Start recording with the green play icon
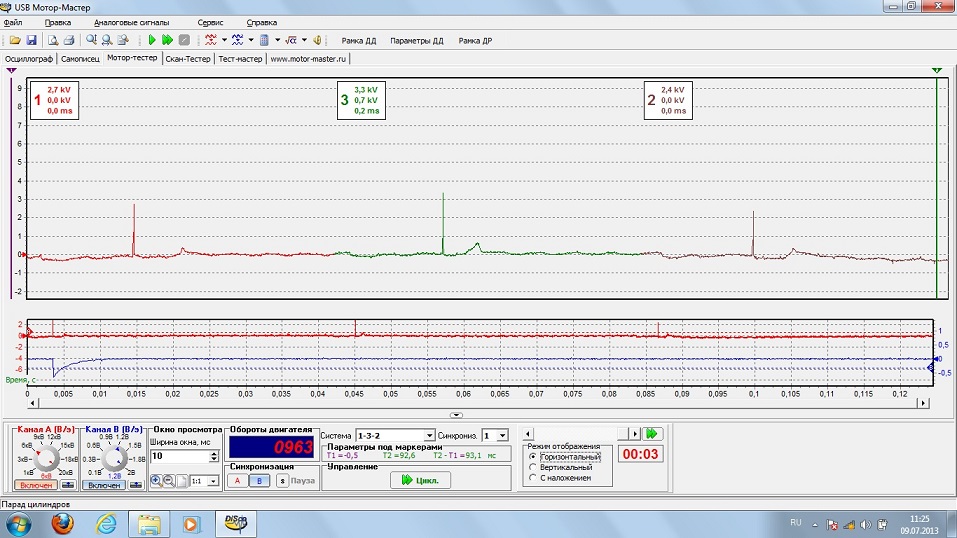This screenshot has height=538, width=957. coord(152,40)
